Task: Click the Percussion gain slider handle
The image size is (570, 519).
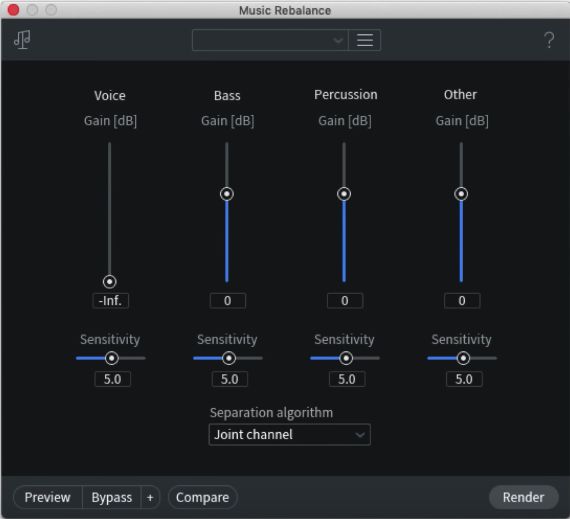Action: click(344, 194)
